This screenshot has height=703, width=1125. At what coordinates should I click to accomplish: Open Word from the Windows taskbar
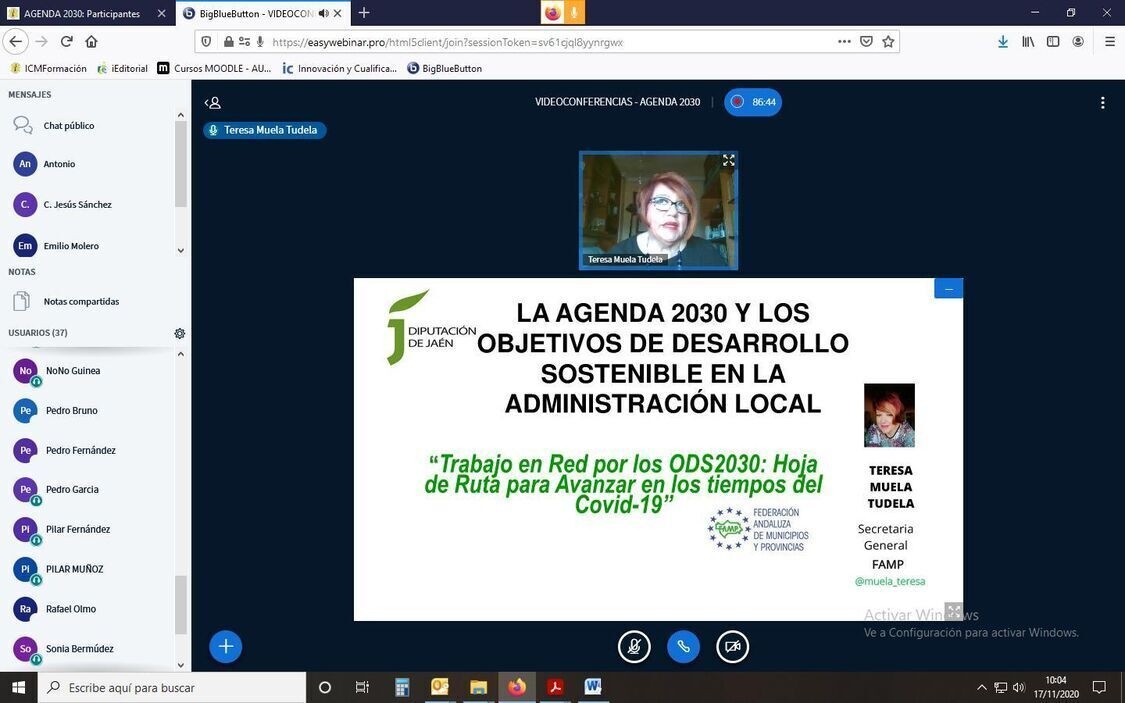coord(592,687)
